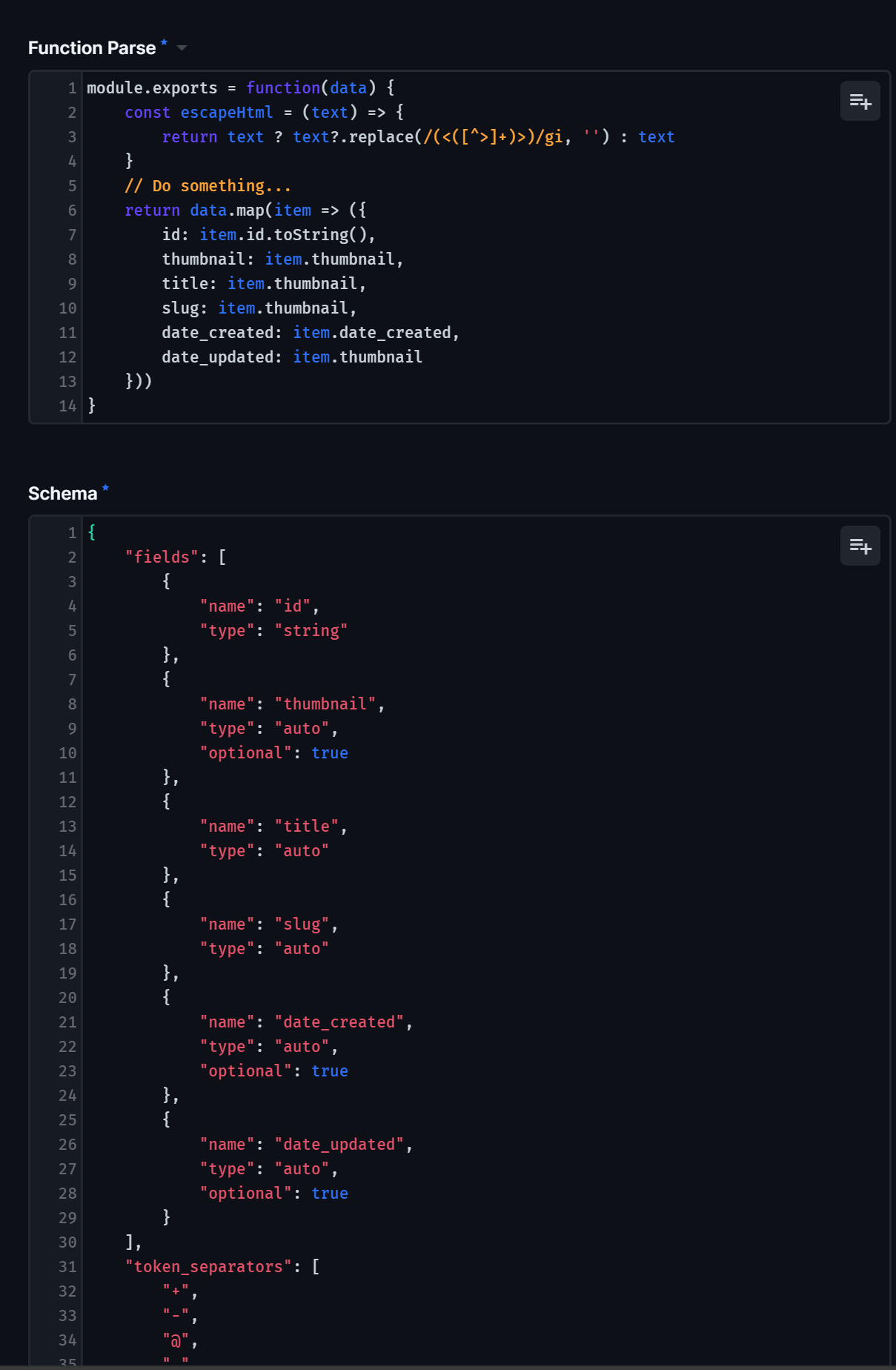Click the Schema field label
The height and width of the screenshot is (1370, 896).
pyautogui.click(x=62, y=494)
